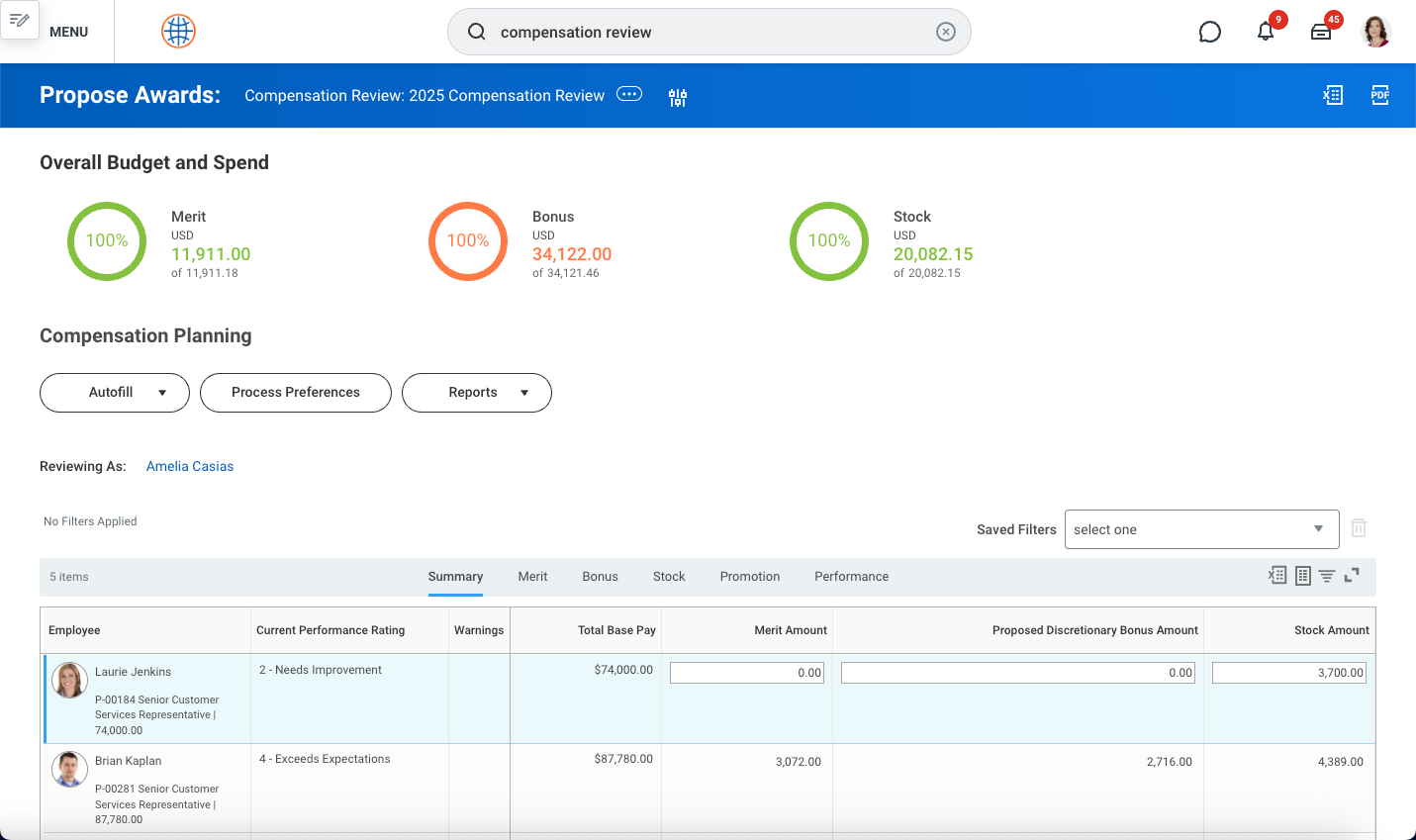Open the Saved Filters select one dropdown

coord(1200,529)
